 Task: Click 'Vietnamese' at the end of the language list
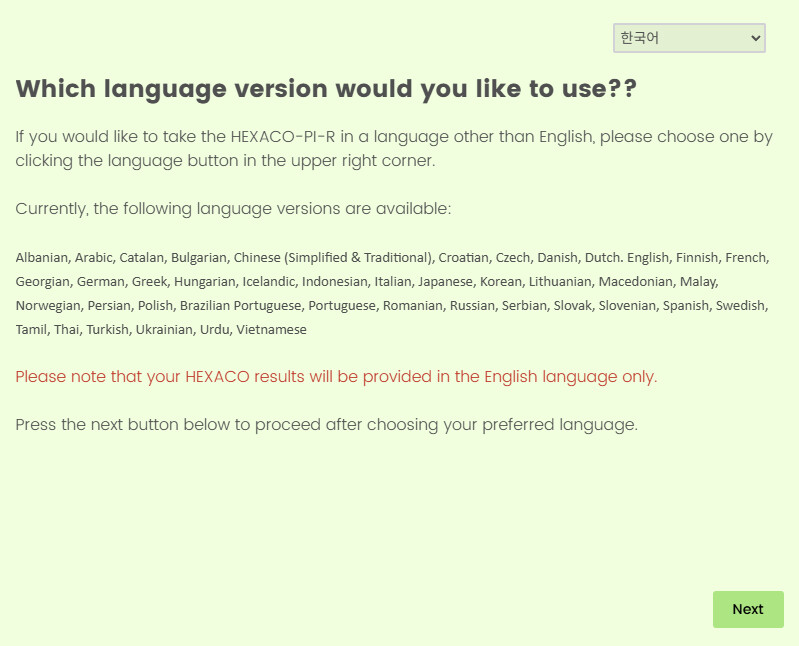[271, 330]
